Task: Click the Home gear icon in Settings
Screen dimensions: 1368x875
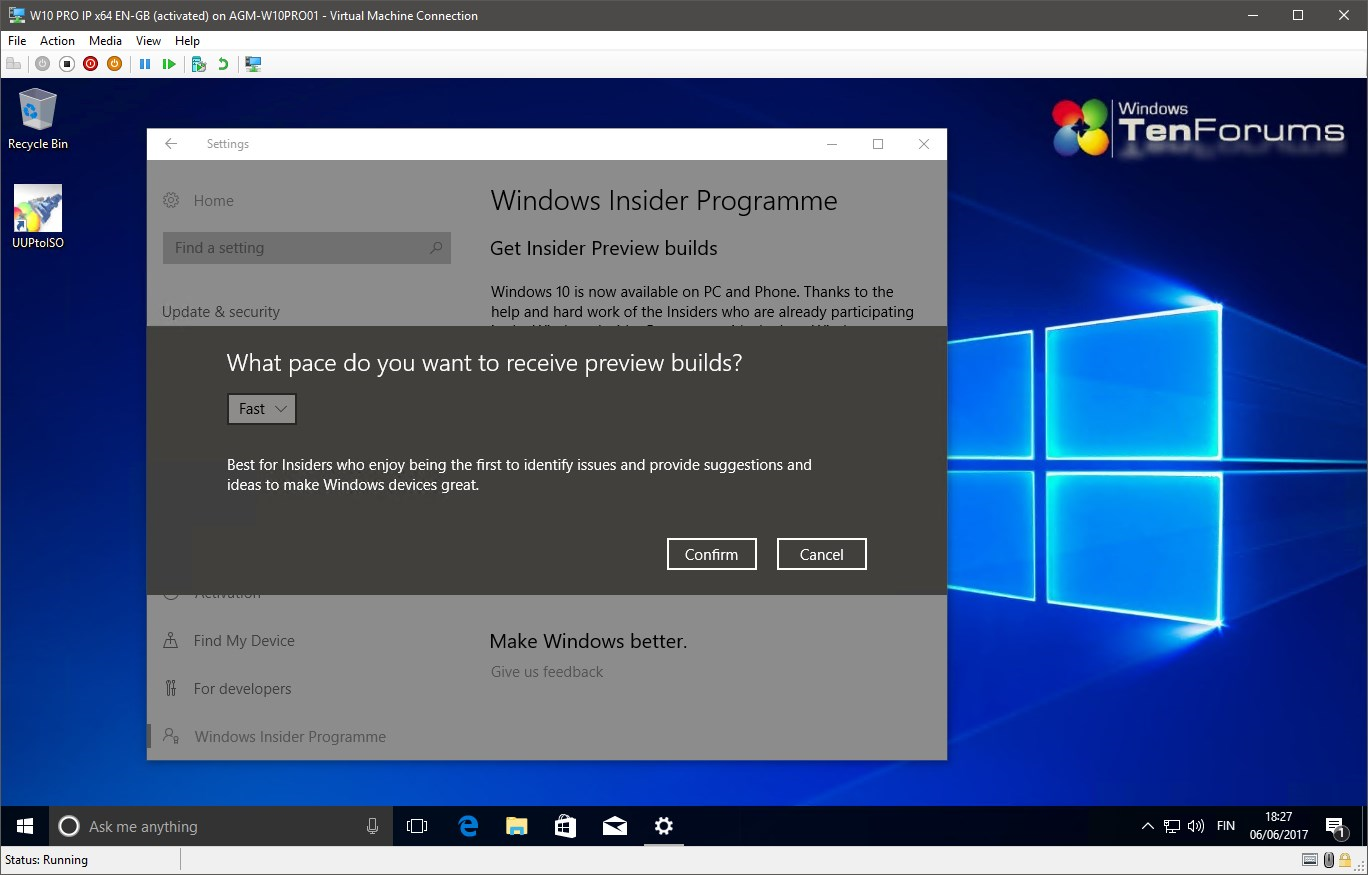Action: point(171,200)
